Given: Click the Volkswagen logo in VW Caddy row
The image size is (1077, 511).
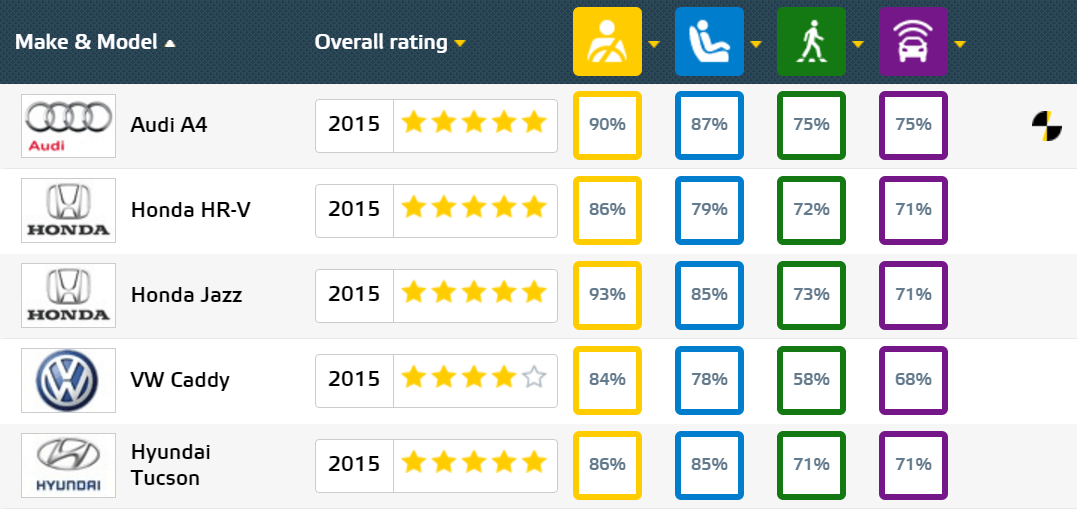Looking at the screenshot, I should pos(69,381).
